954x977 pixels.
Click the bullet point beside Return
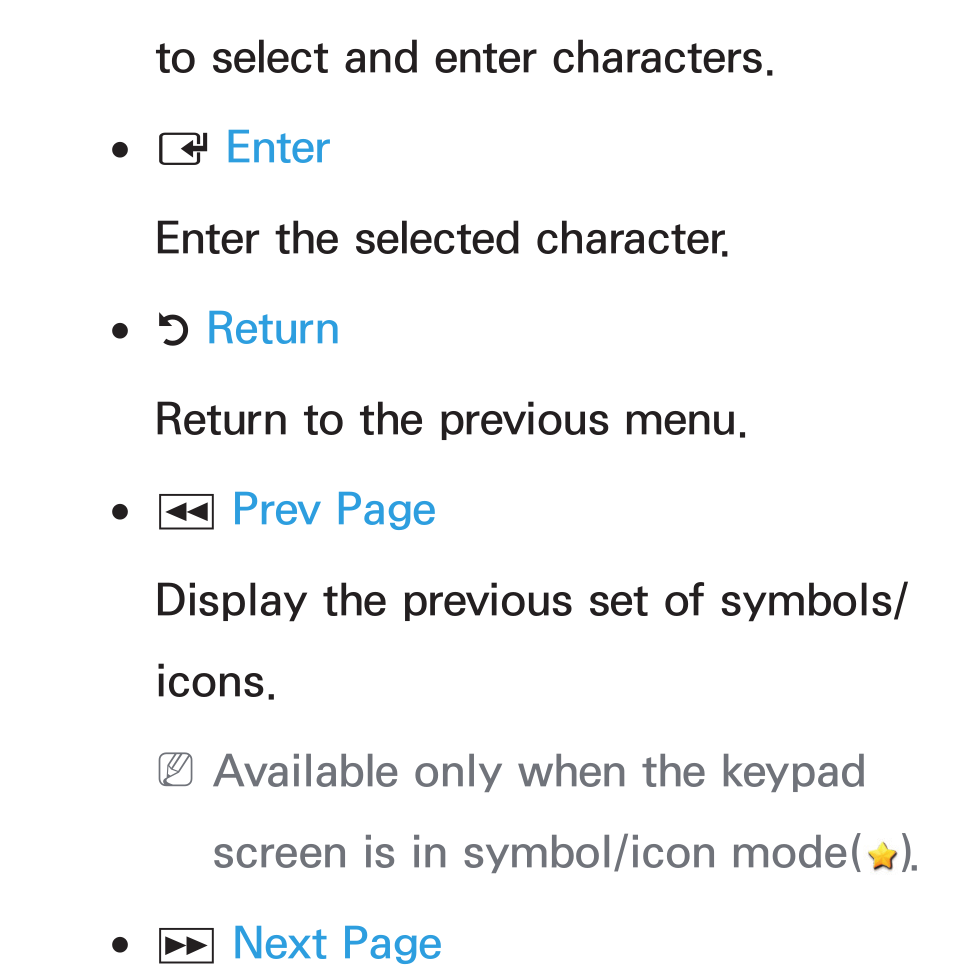tap(120, 331)
